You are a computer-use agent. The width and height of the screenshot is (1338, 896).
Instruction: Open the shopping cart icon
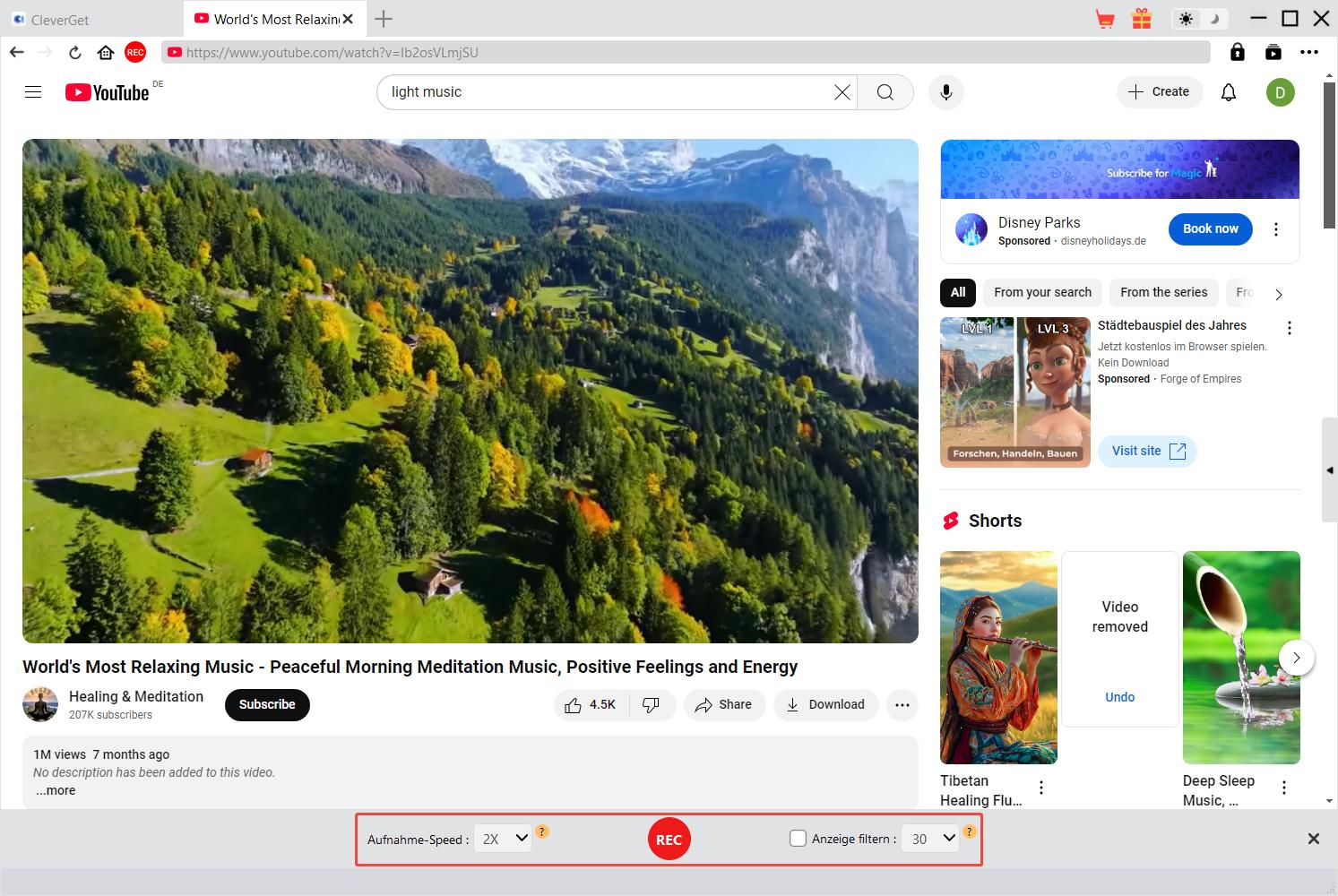coord(1105,19)
